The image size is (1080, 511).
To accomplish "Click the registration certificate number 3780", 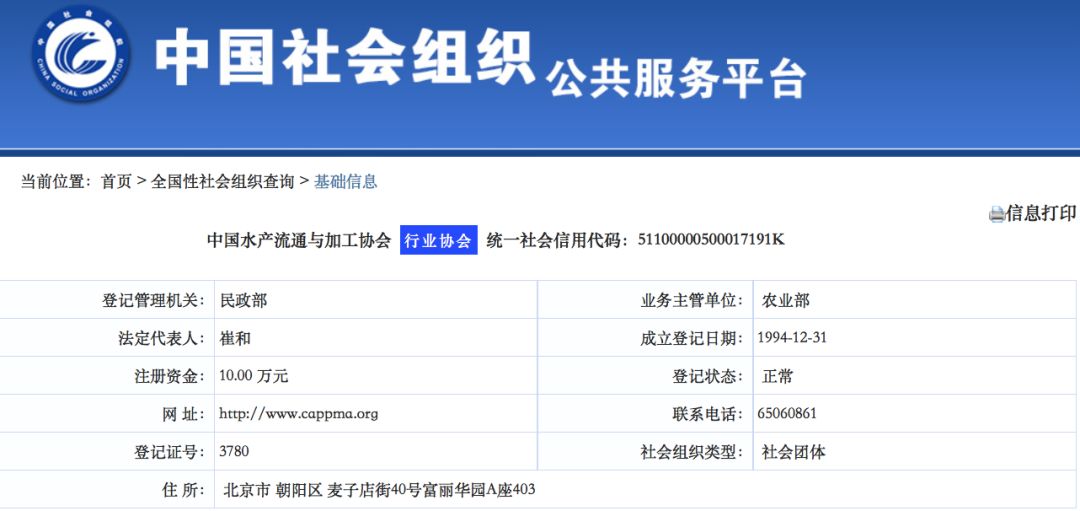I will [234, 451].
